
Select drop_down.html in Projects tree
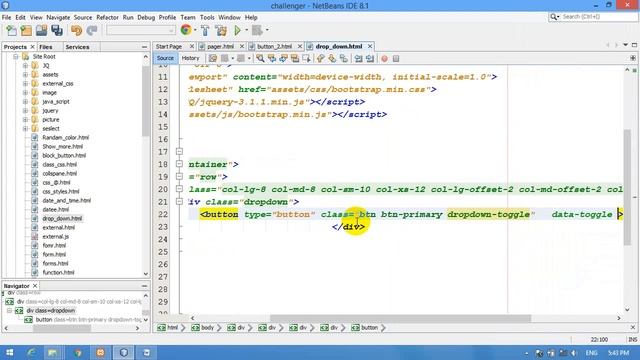(x=62, y=218)
